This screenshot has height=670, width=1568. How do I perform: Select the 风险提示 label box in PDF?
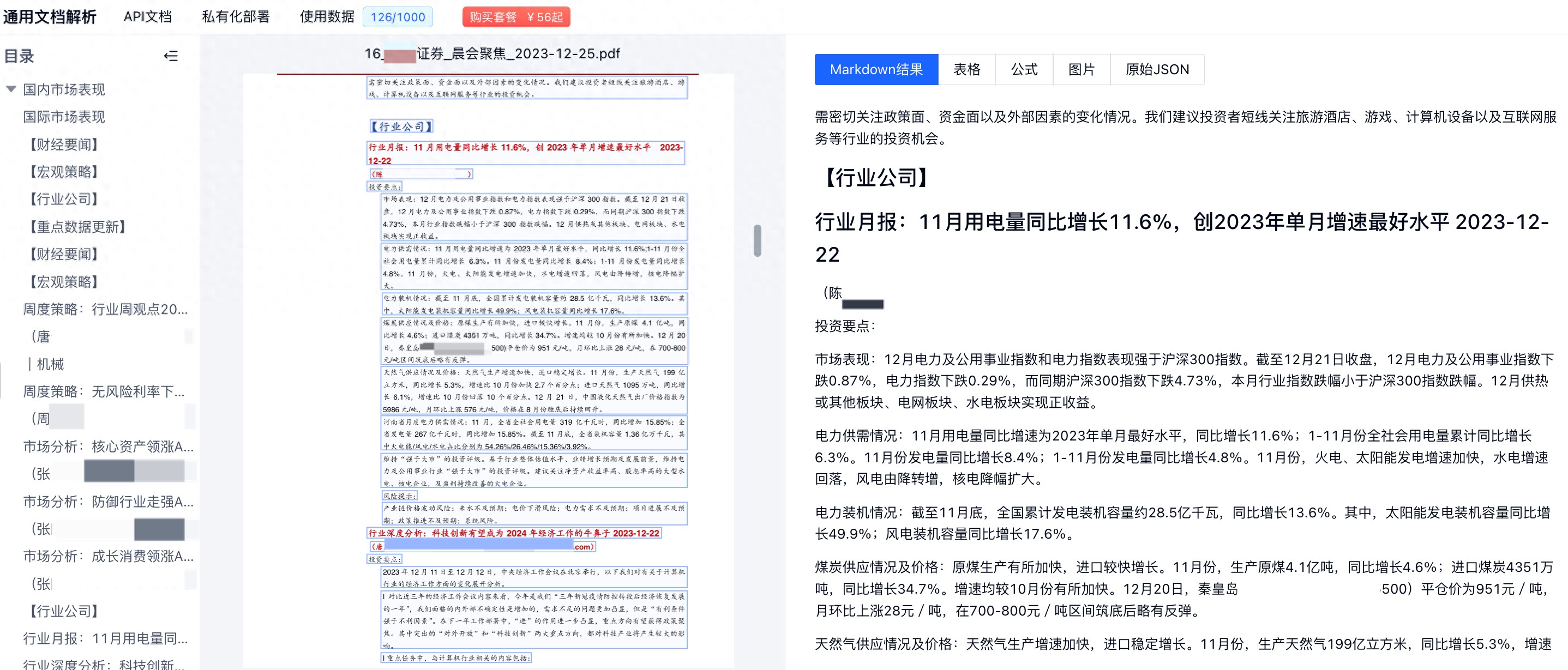point(400,496)
